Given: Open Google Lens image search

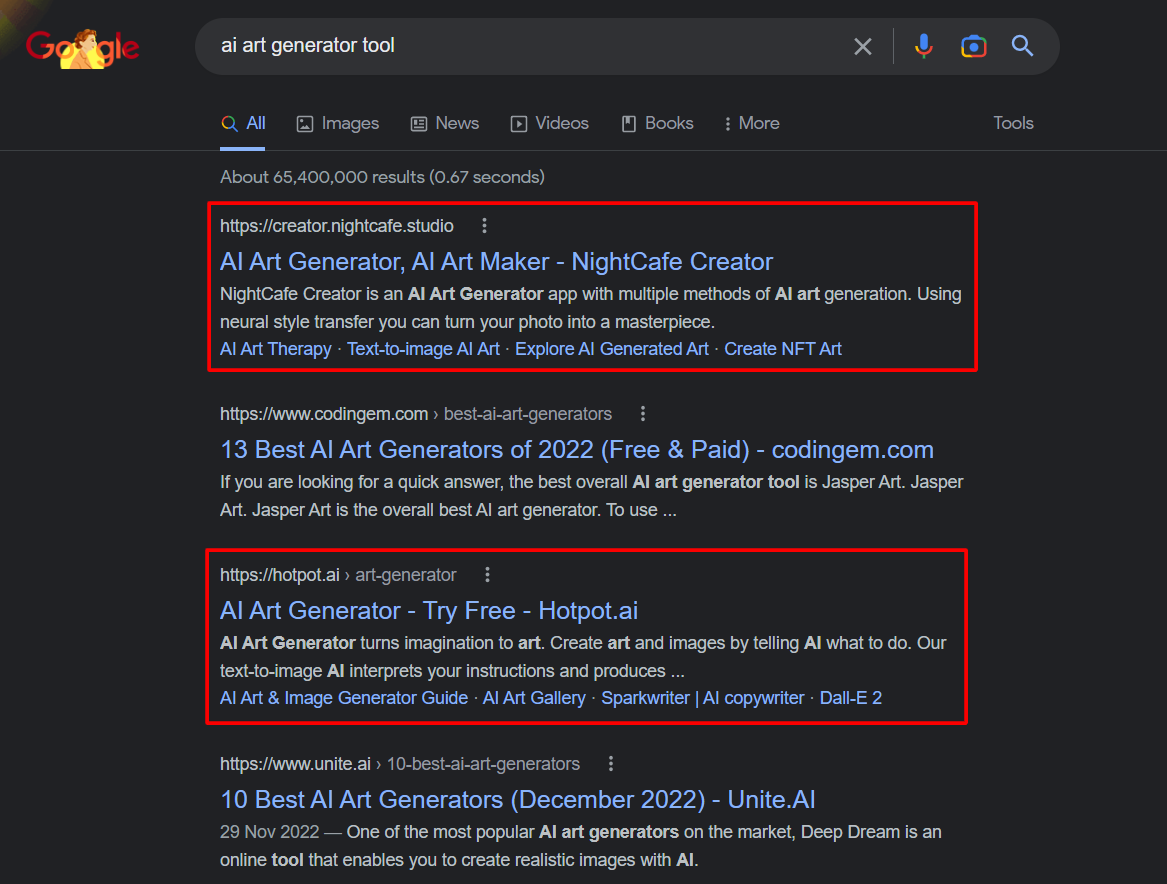Looking at the screenshot, I should point(973,46).
